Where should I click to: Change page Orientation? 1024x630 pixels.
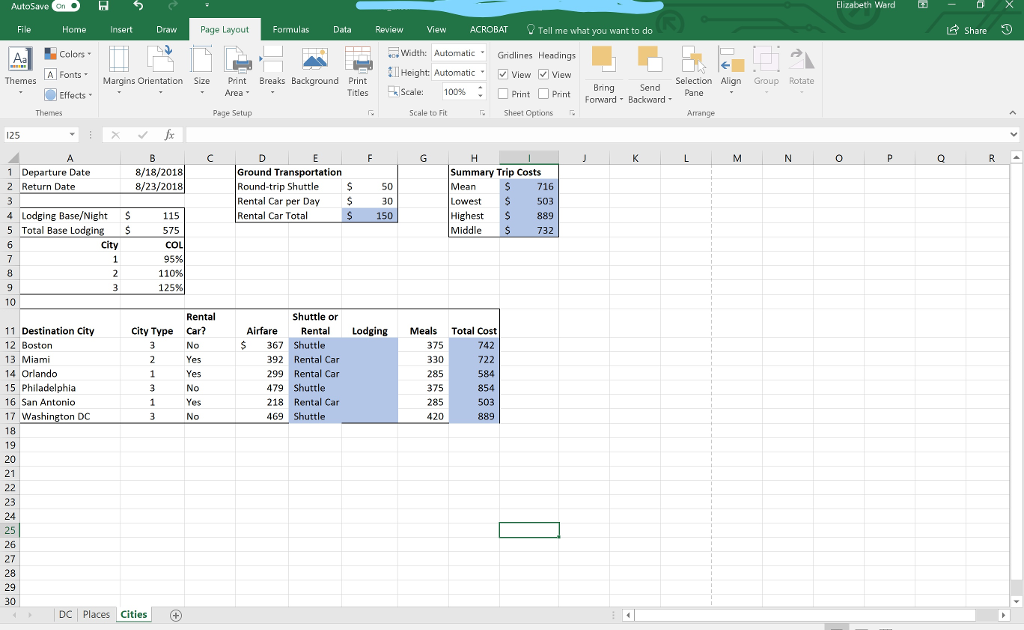pyautogui.click(x=160, y=71)
